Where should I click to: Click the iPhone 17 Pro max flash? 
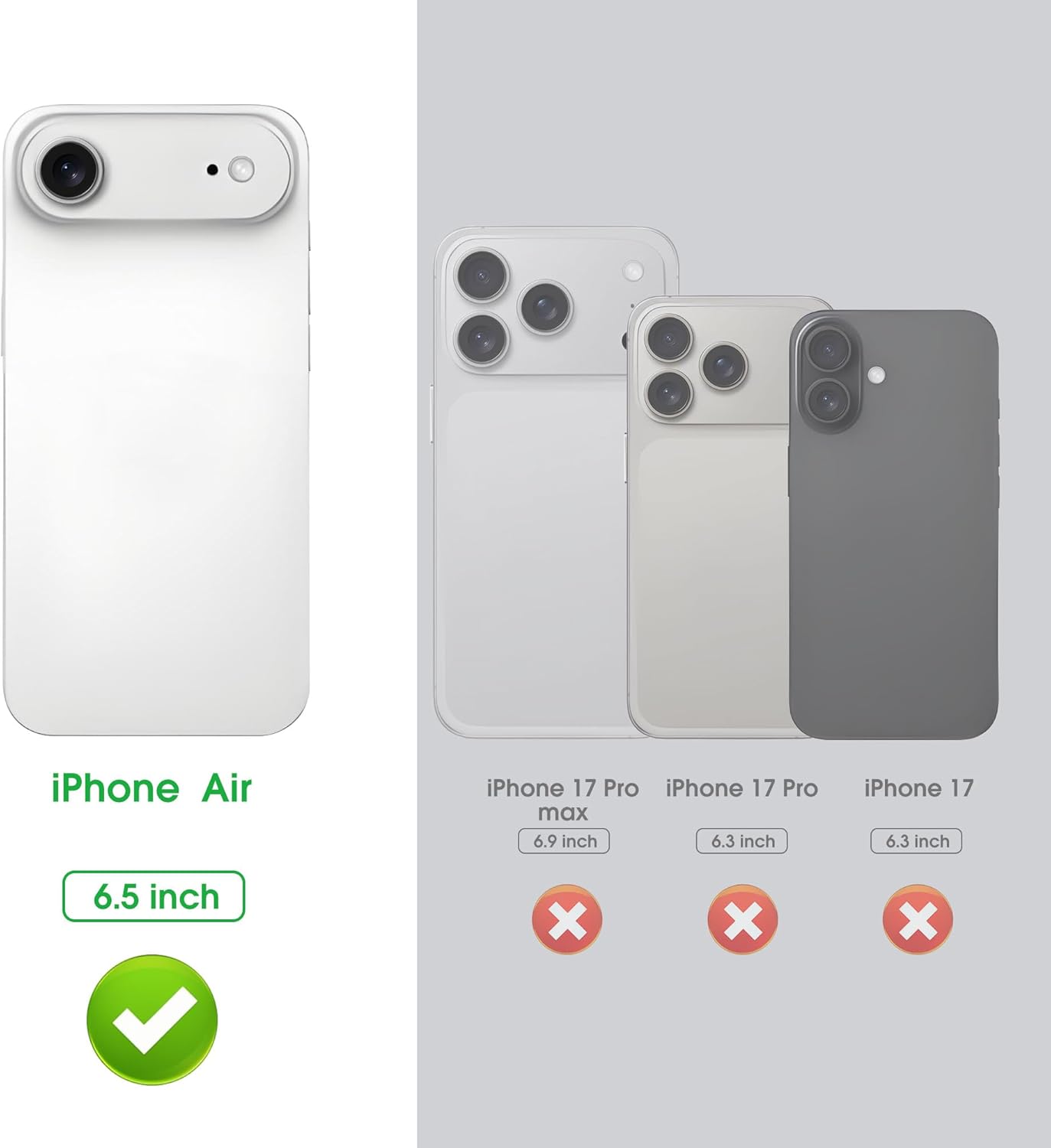click(633, 270)
